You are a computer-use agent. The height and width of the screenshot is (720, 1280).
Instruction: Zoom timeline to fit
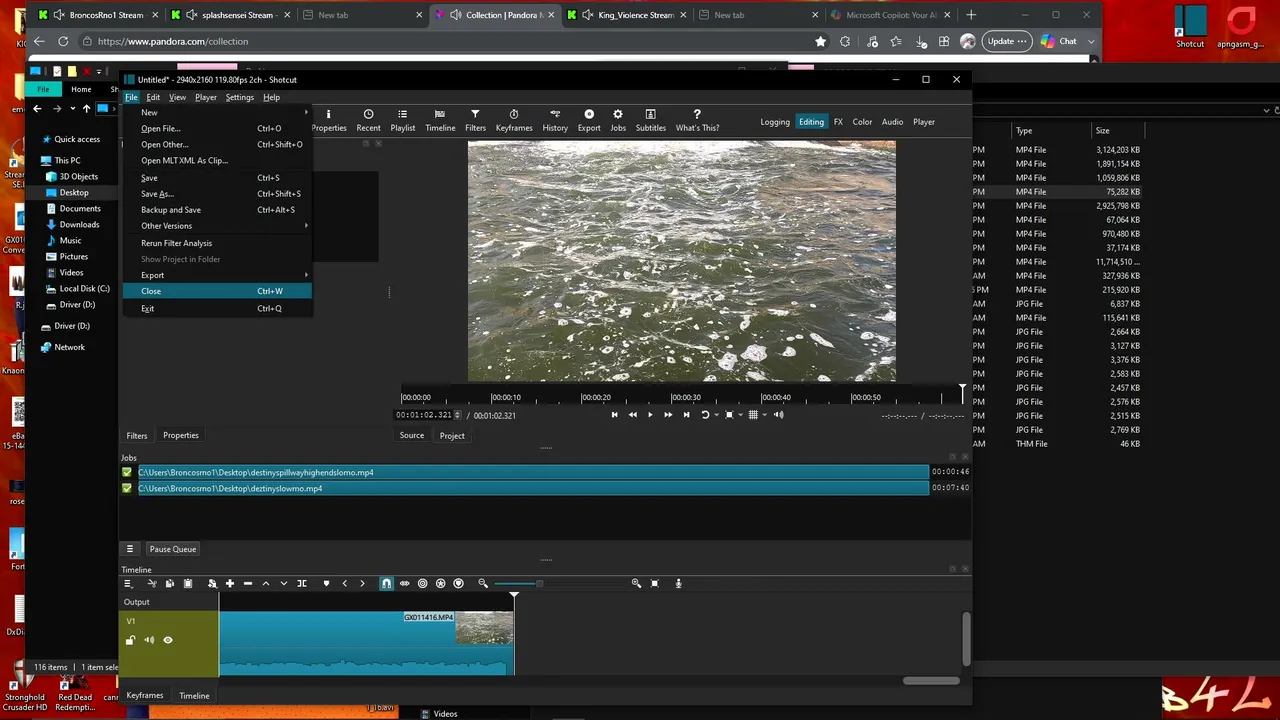tap(655, 583)
